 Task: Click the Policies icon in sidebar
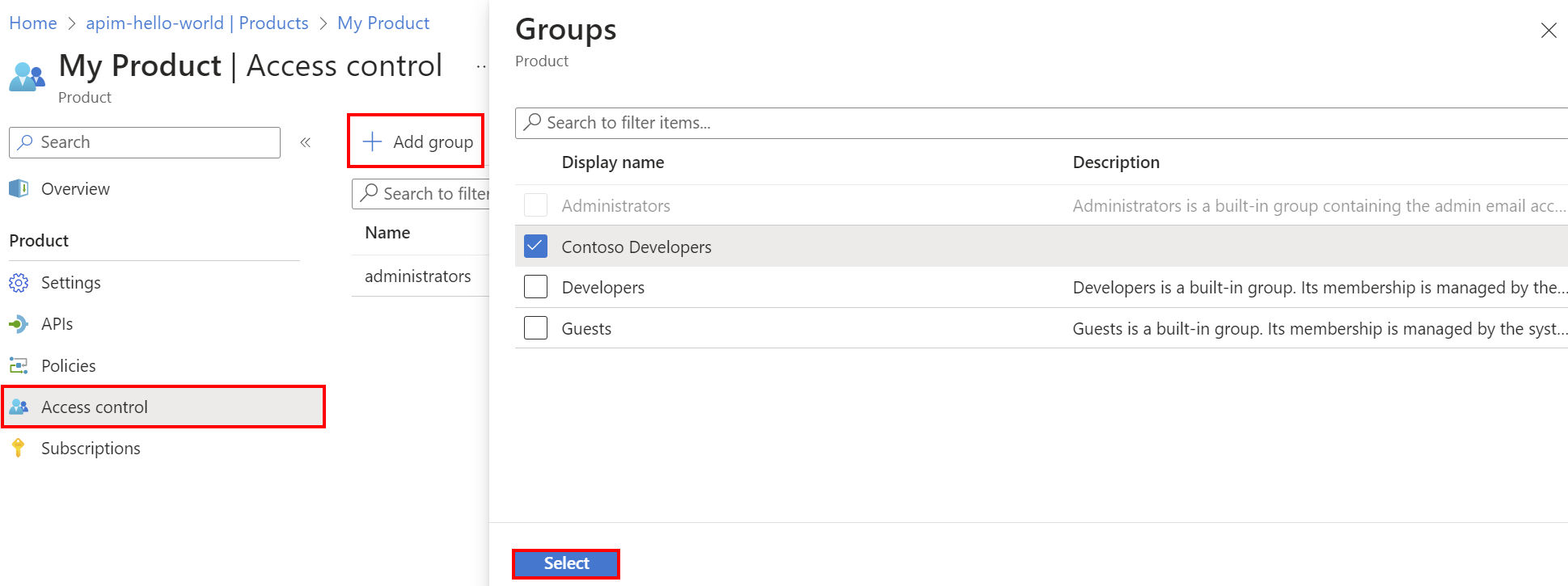pos(19,365)
